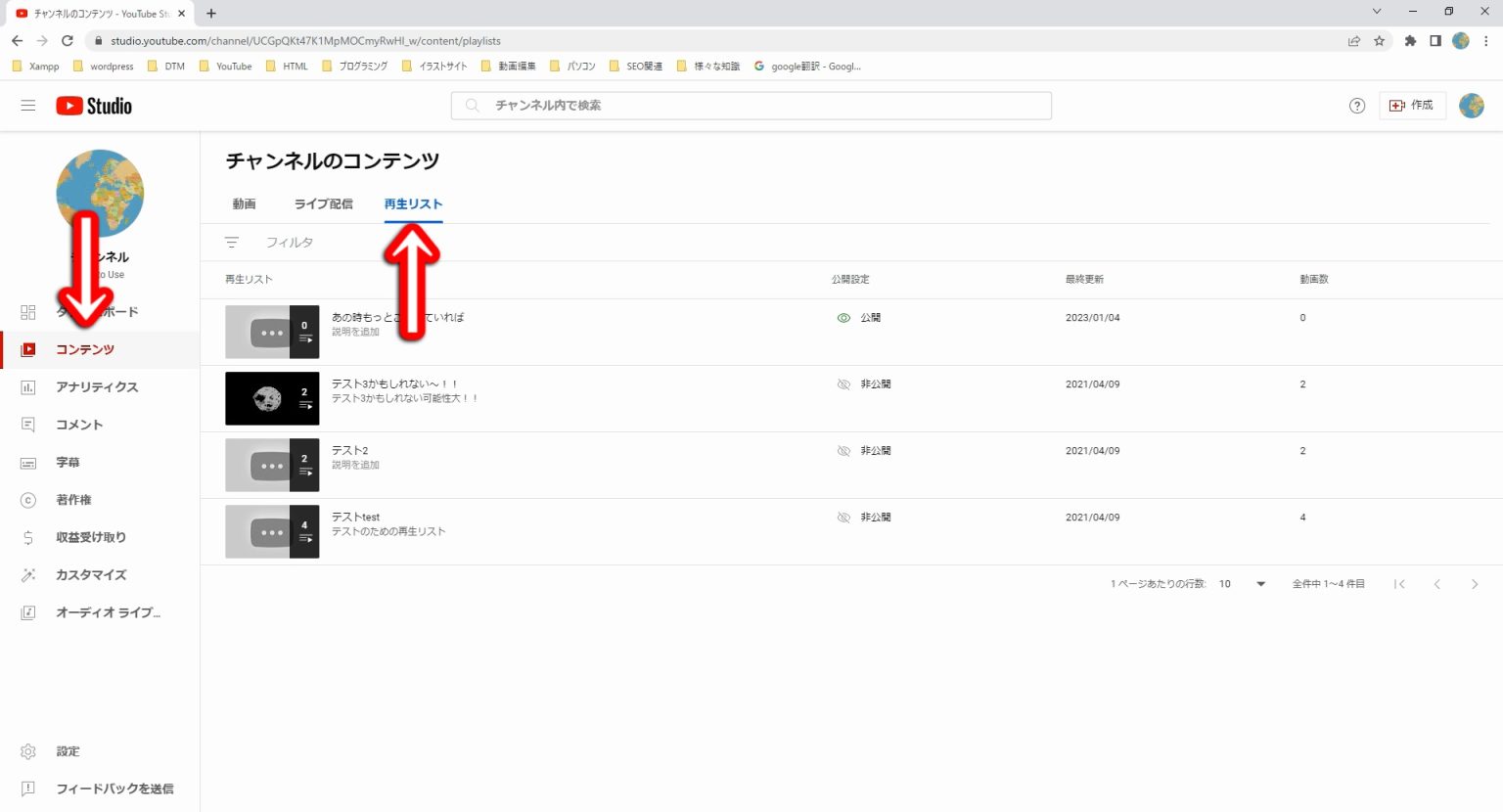The width and height of the screenshot is (1503, 812).
Task: Open the hamburger navigation menu
Action: [x=28, y=106]
